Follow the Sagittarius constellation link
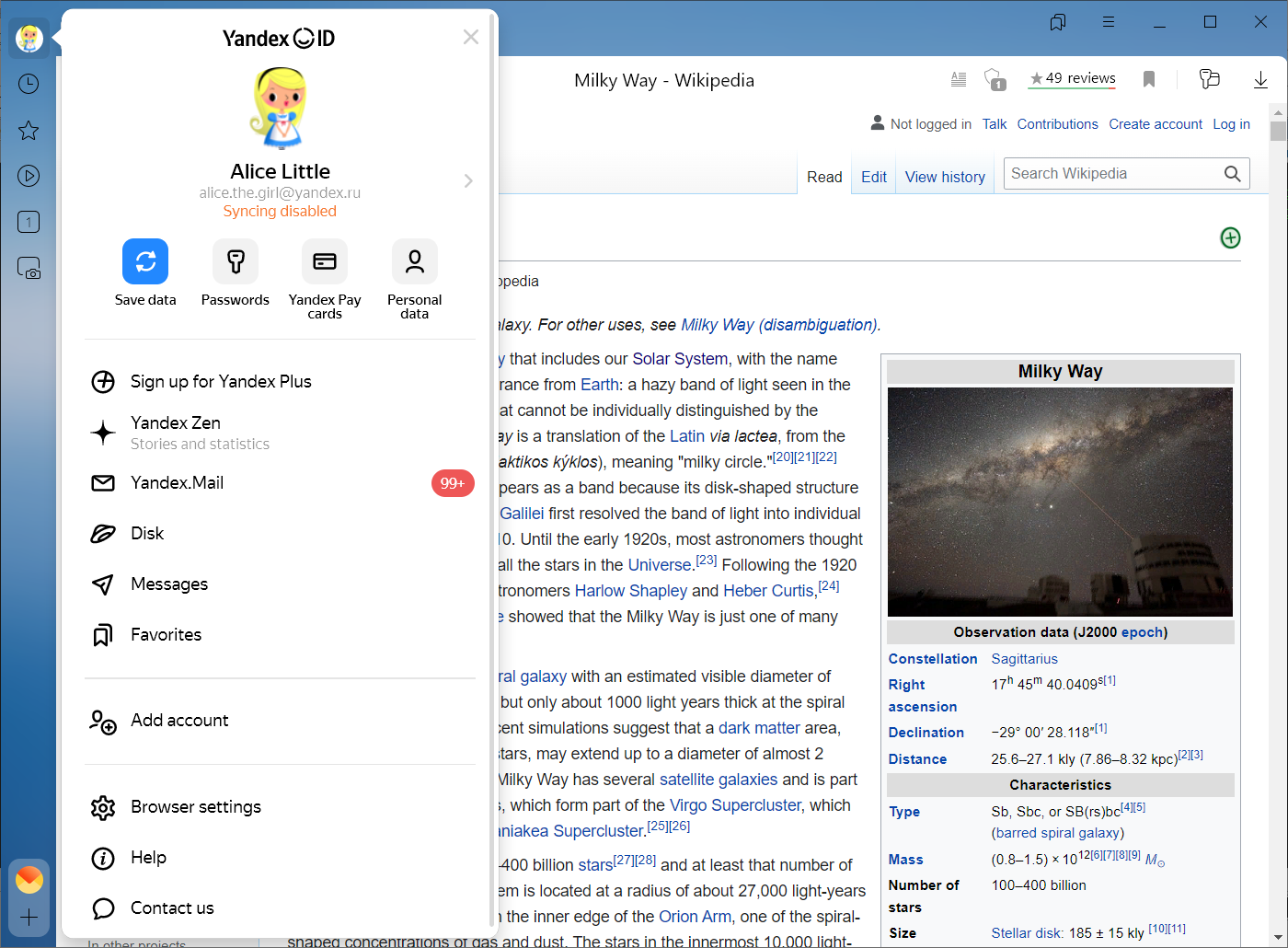1288x948 pixels. point(1025,659)
